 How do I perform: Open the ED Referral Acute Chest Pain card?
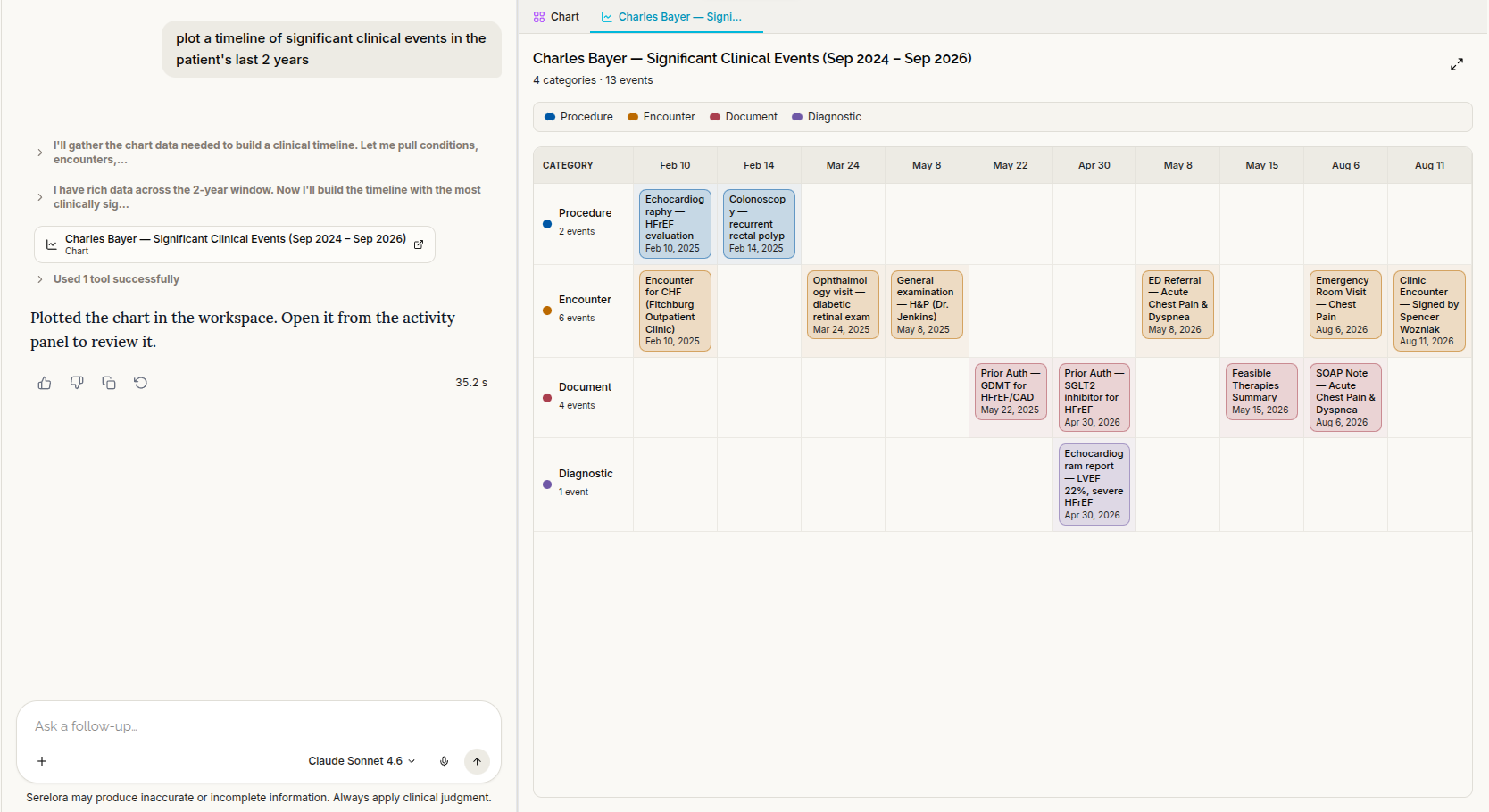click(x=1178, y=305)
